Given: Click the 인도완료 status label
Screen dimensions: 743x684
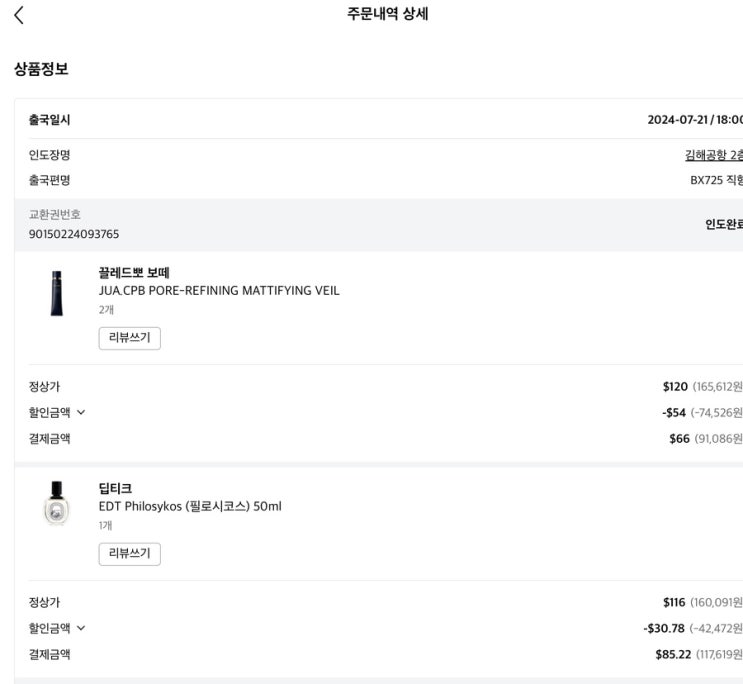Looking at the screenshot, I should (723, 224).
